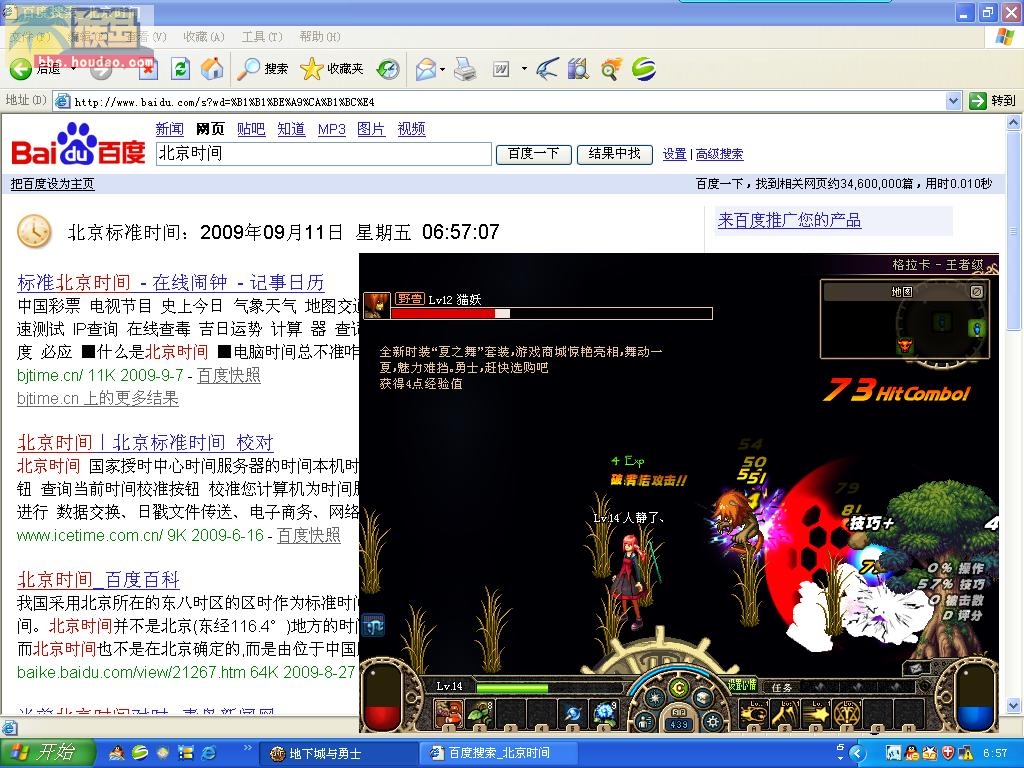Switch to 百度搜索_北京时间 taskbar window

pyautogui.click(x=499, y=754)
